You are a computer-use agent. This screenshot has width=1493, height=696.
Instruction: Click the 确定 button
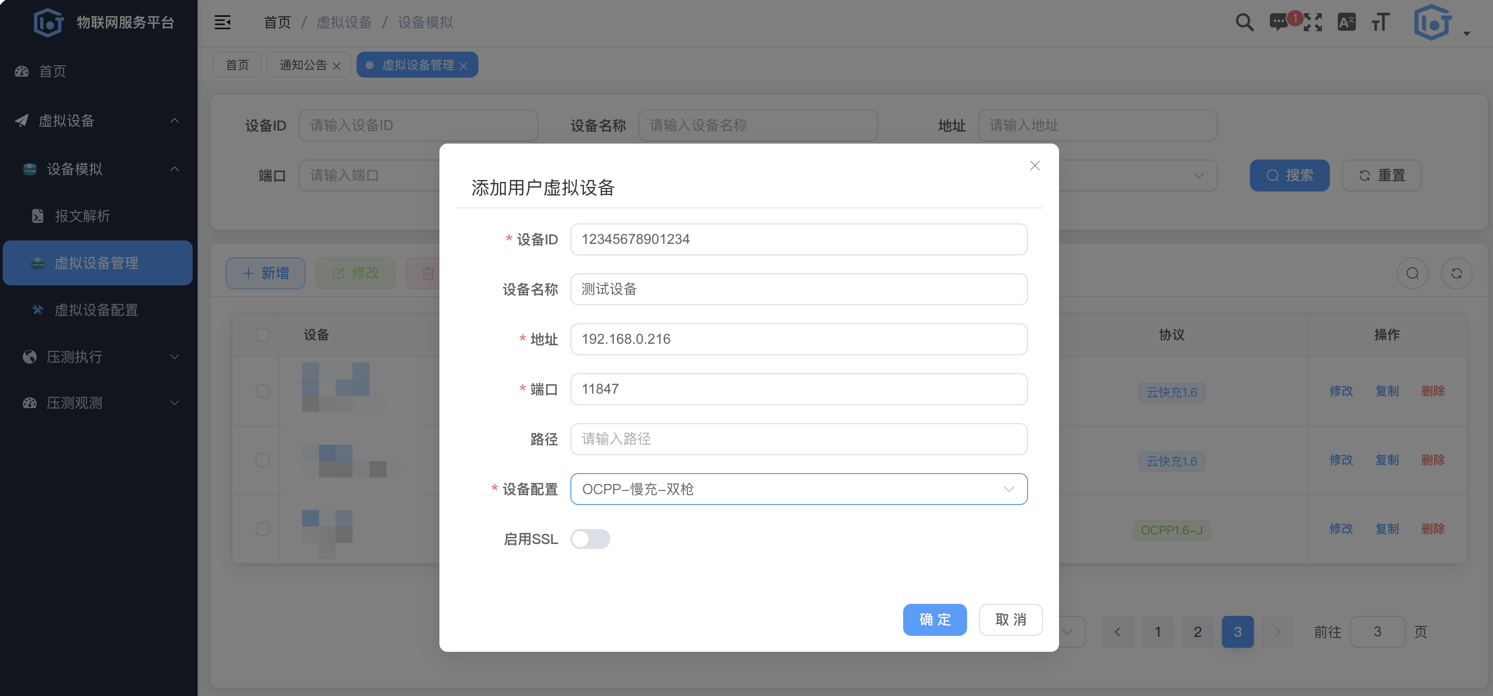coord(935,620)
